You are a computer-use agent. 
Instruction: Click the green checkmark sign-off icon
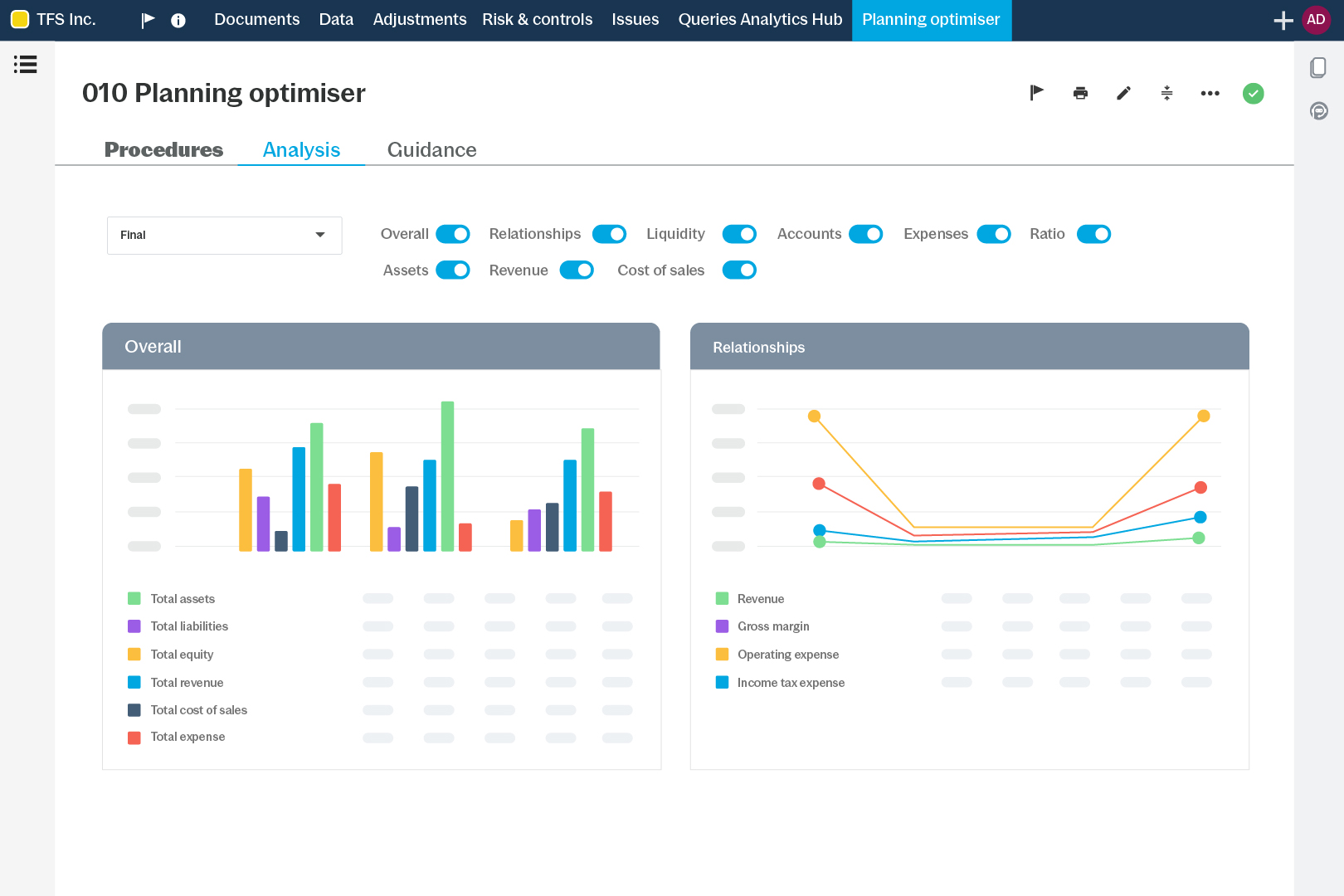1253,94
